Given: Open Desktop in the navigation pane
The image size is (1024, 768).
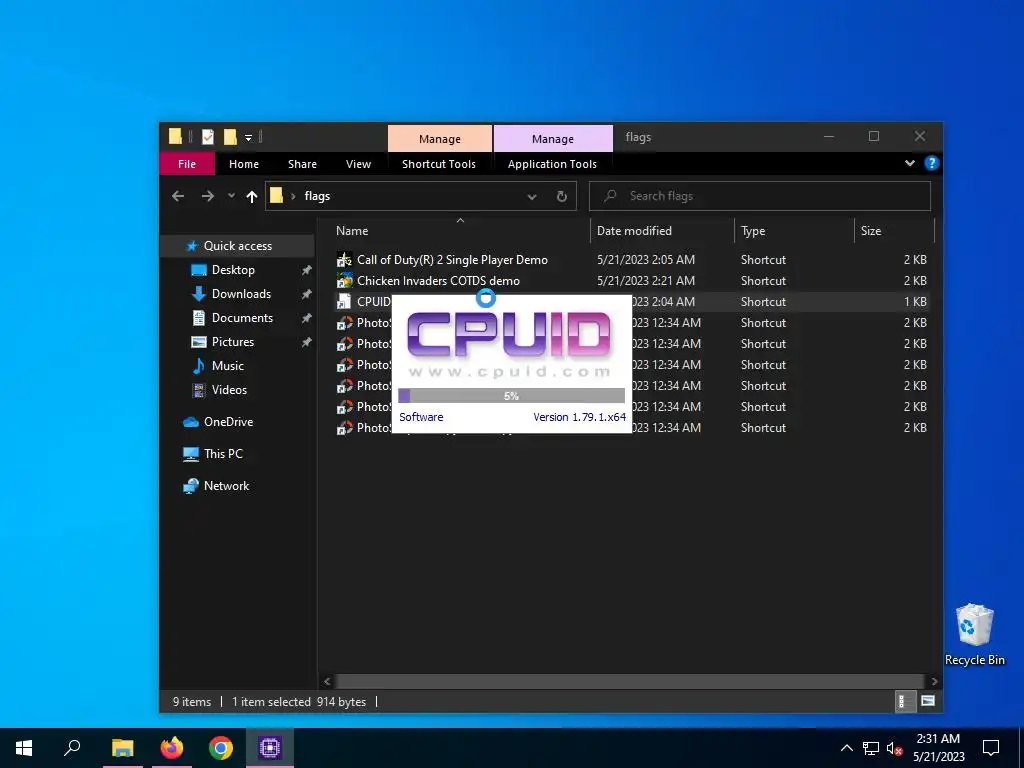Looking at the screenshot, I should click(233, 270).
